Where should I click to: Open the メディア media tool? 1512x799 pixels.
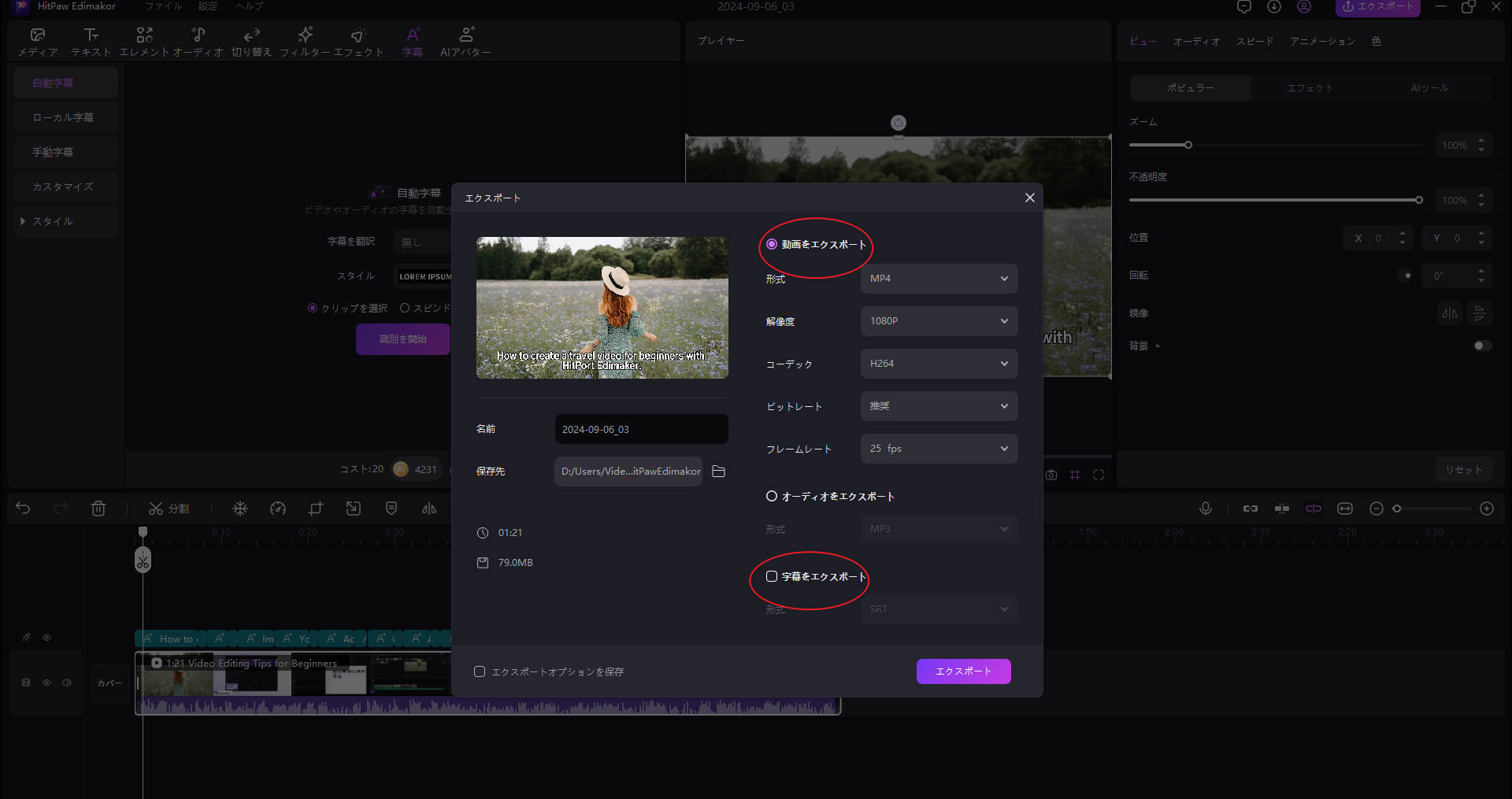[x=38, y=42]
